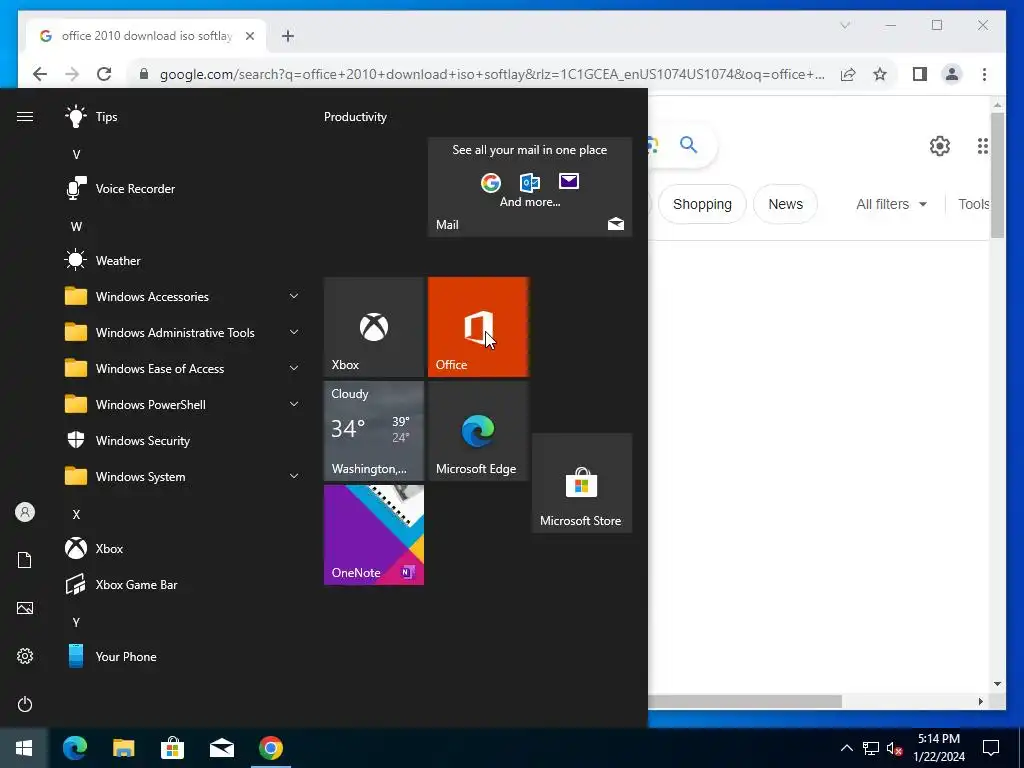Click the Windows Start button

[x=24, y=748]
